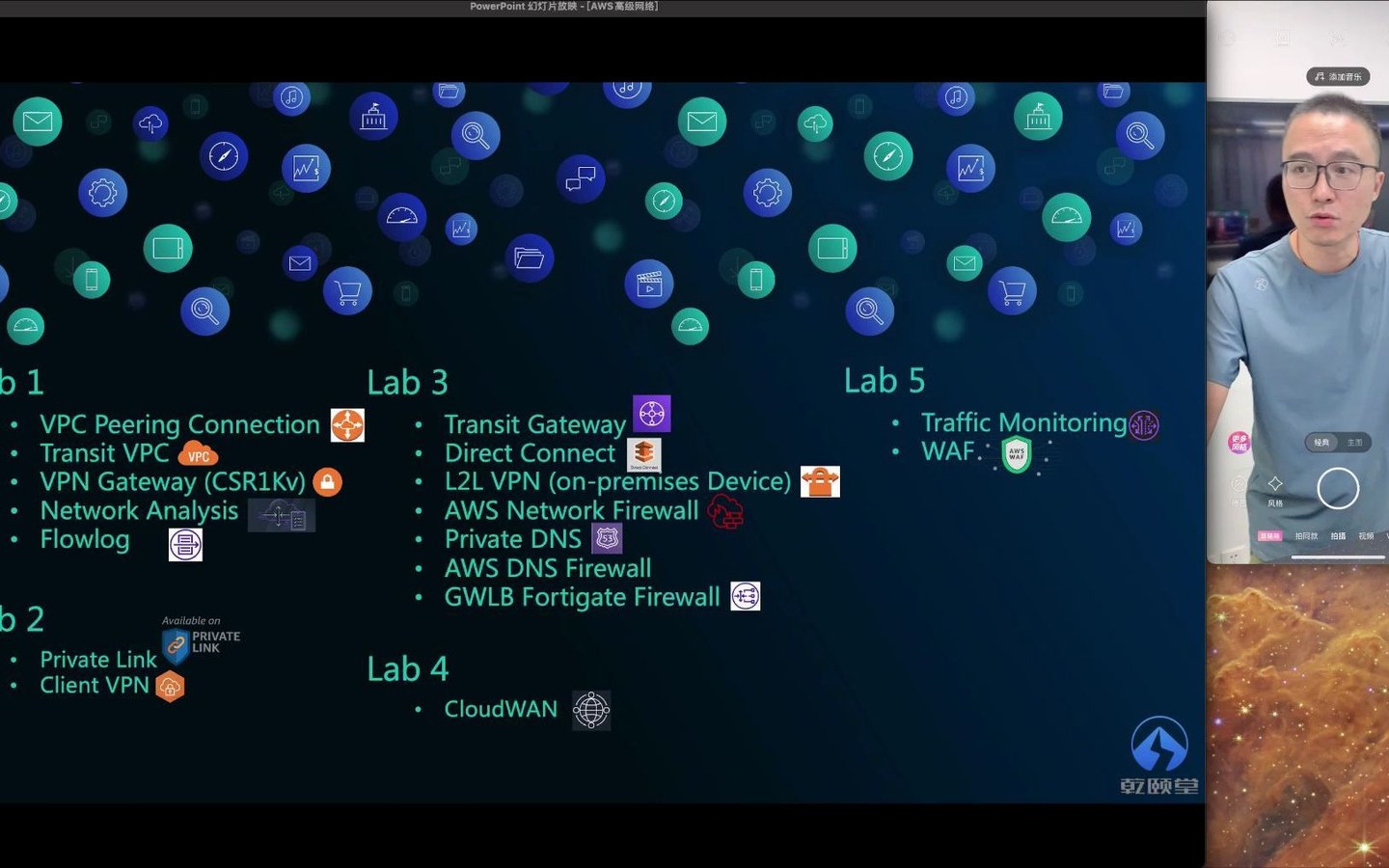Click the "Transit Gateway" text
The height and width of the screenshot is (868, 1389).
pos(535,424)
